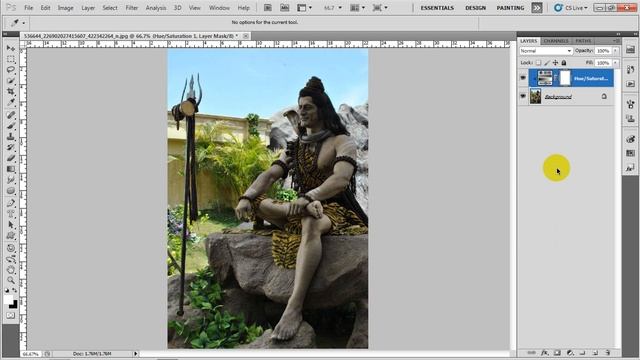640x360 pixels.
Task: Toggle lock all for layer
Action: 564,63
